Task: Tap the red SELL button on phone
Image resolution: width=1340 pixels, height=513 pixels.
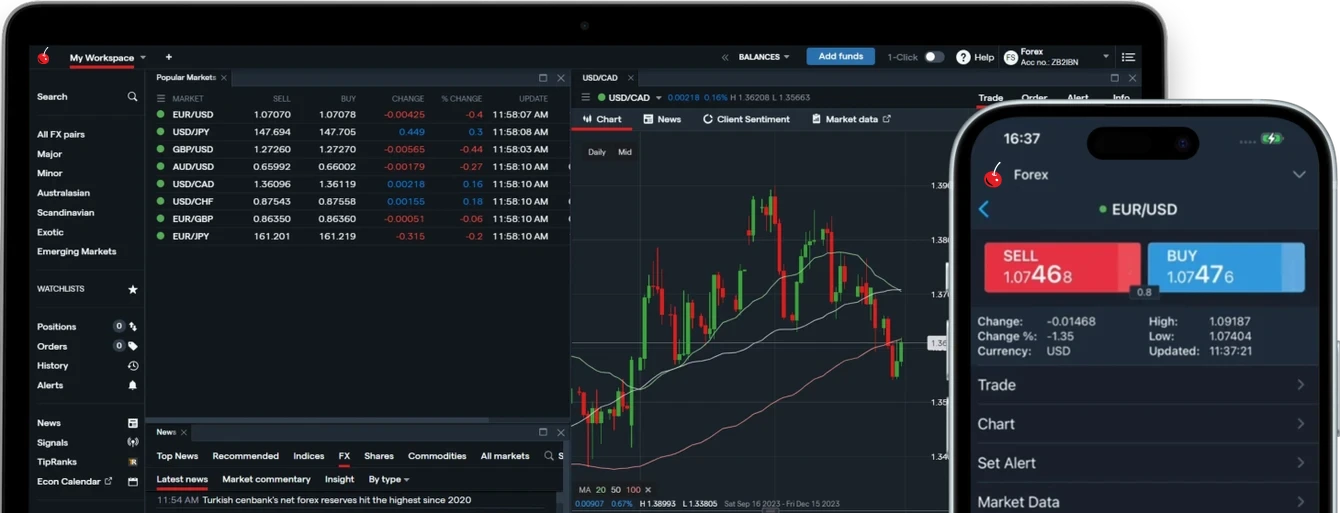Action: pos(1061,267)
